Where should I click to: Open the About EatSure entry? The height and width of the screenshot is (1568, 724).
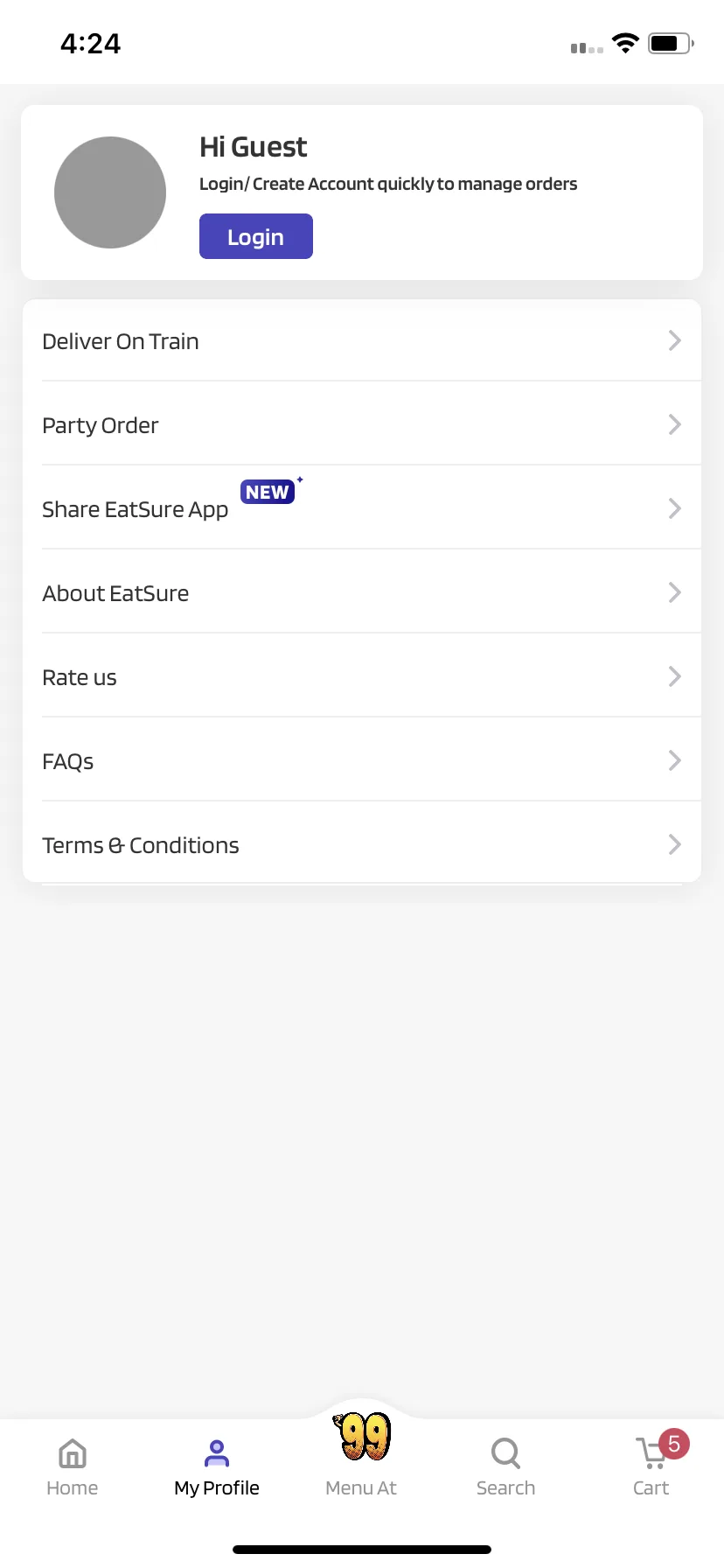(x=362, y=592)
